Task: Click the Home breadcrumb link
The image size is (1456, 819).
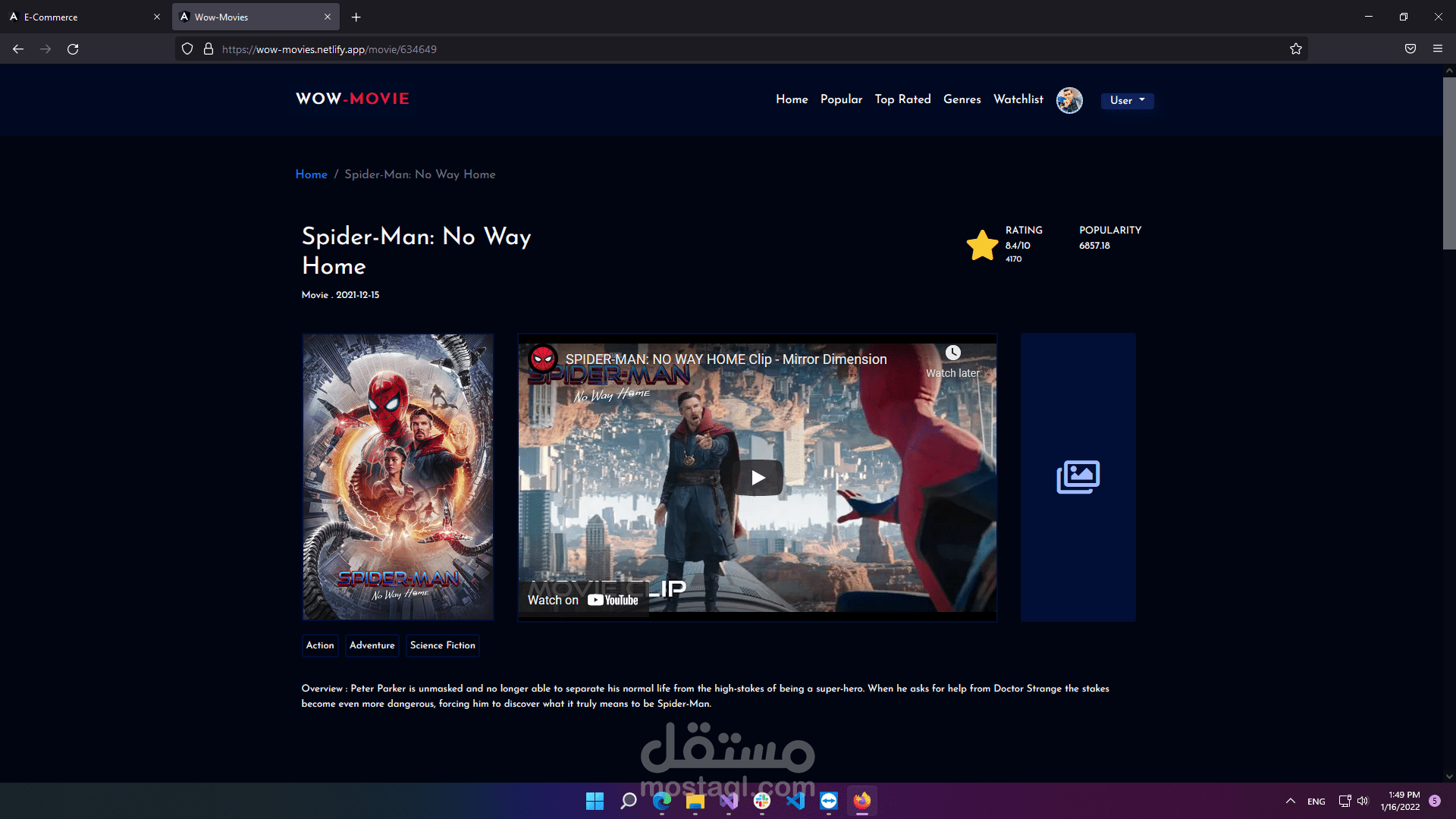Action: tap(311, 174)
